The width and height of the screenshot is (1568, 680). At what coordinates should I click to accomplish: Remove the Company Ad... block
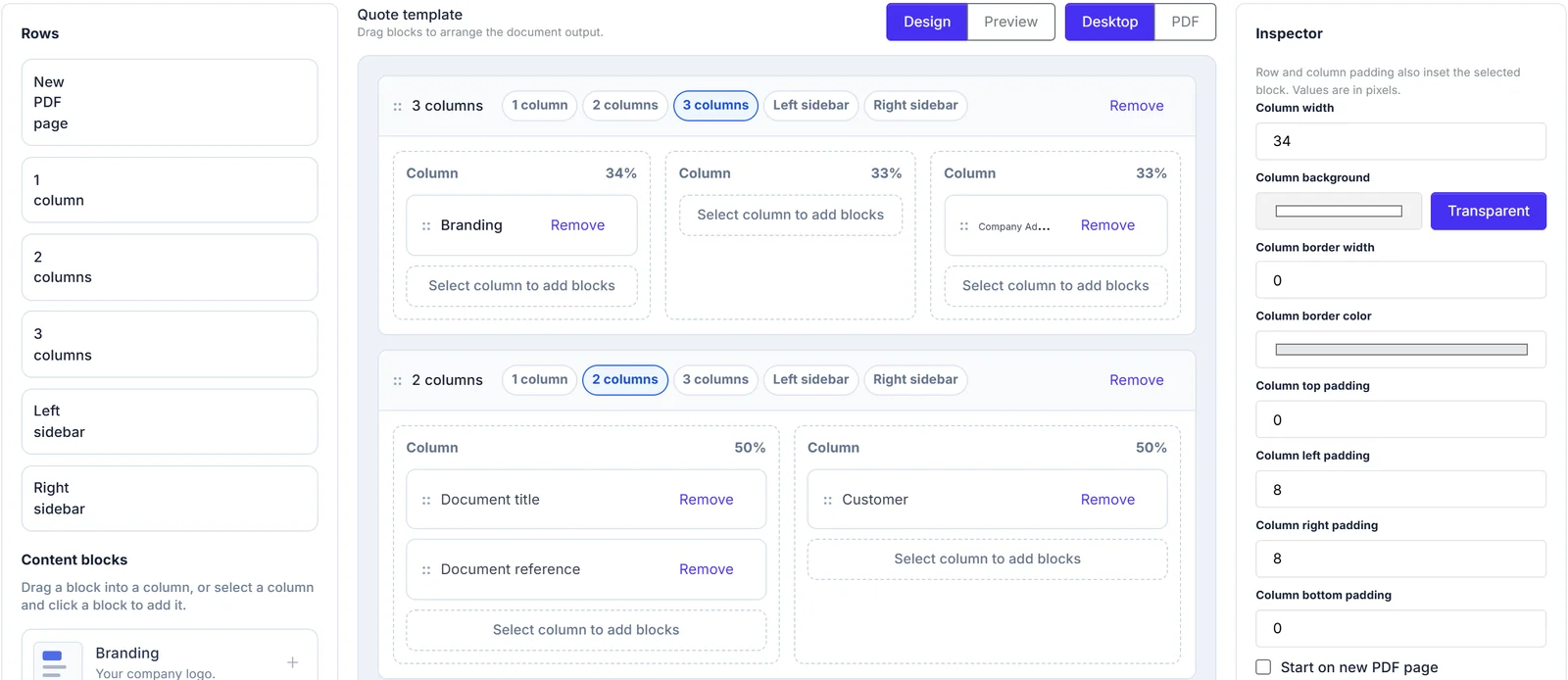pyautogui.click(x=1107, y=225)
